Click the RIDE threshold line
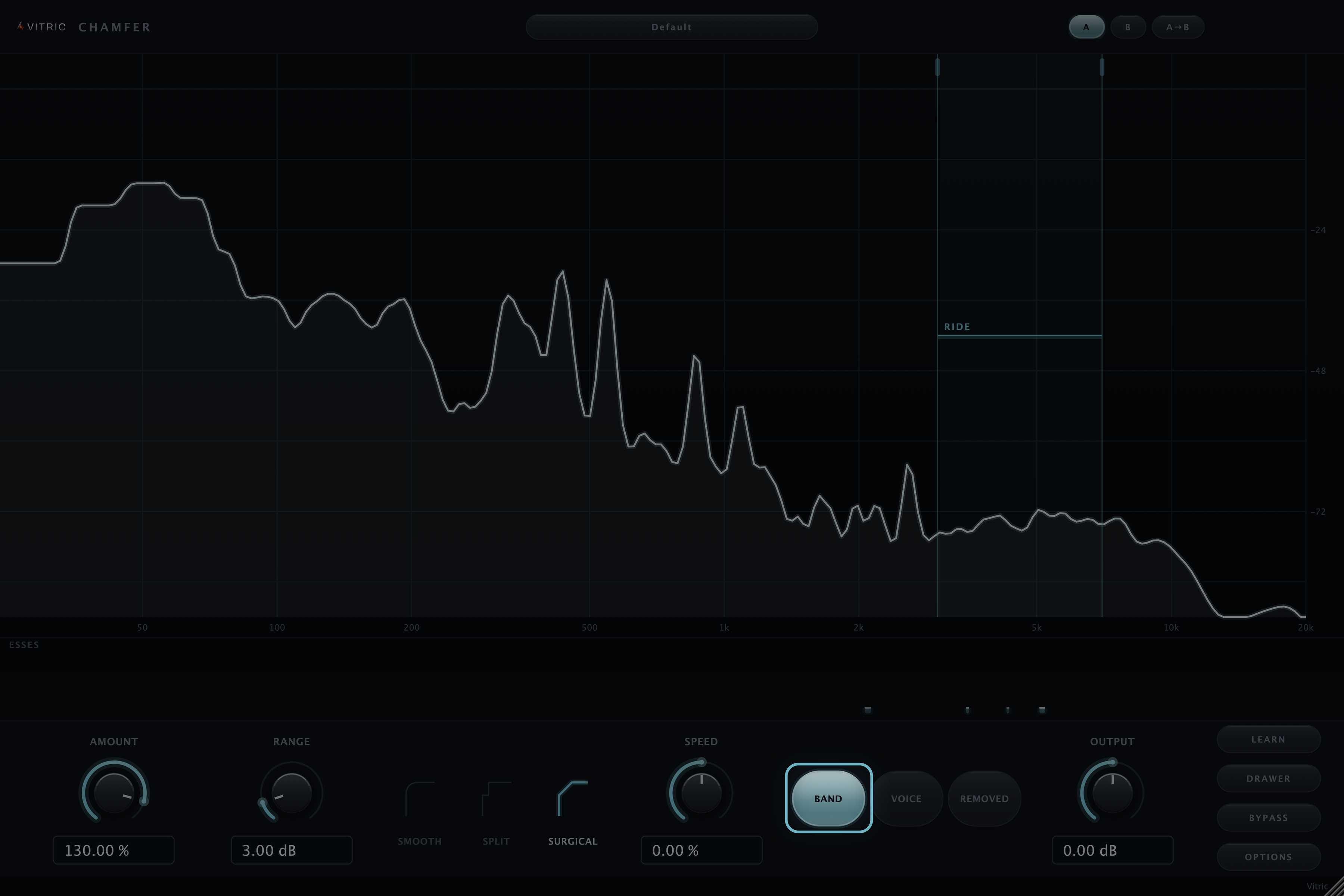The width and height of the screenshot is (1344, 896). click(1020, 336)
